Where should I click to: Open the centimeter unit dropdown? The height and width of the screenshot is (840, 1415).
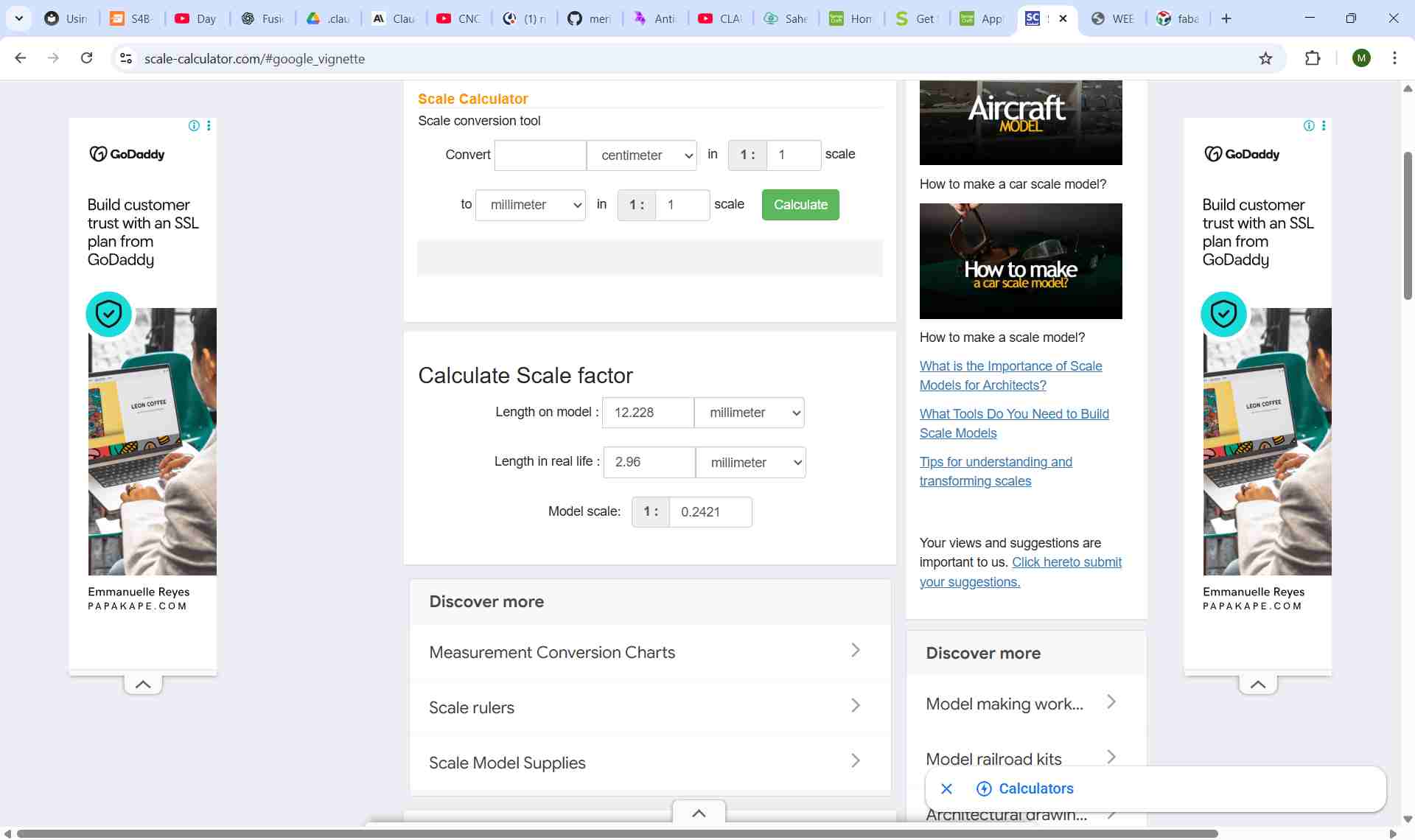point(641,155)
